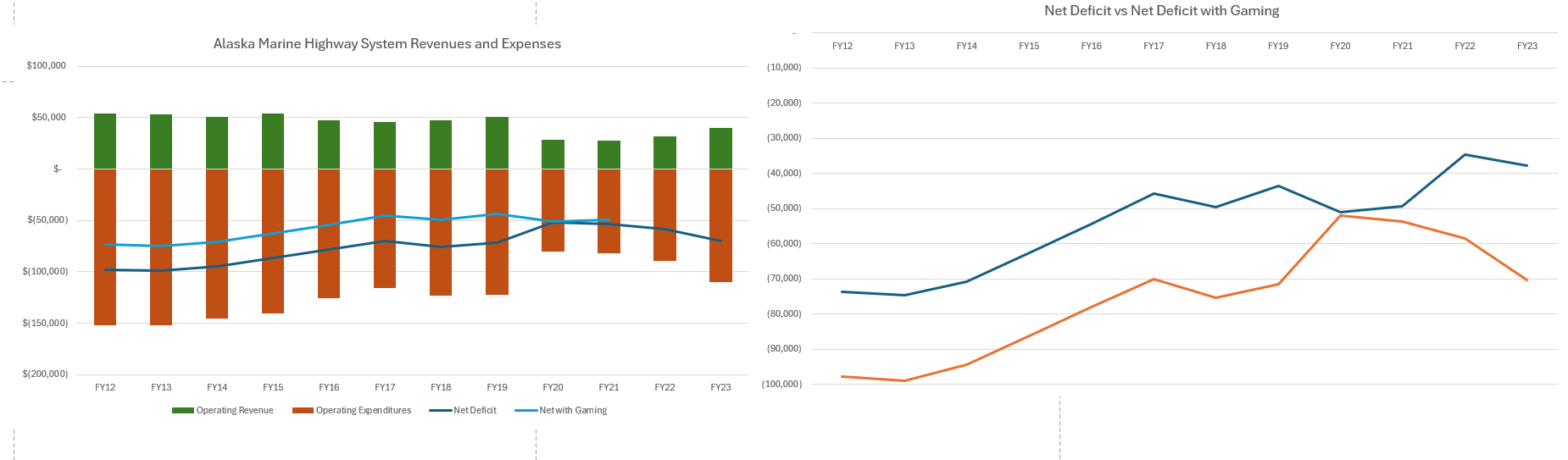Click the orange FY13 Operating Expenditures bar
Screen dimensions: 1568x460
tap(161, 246)
